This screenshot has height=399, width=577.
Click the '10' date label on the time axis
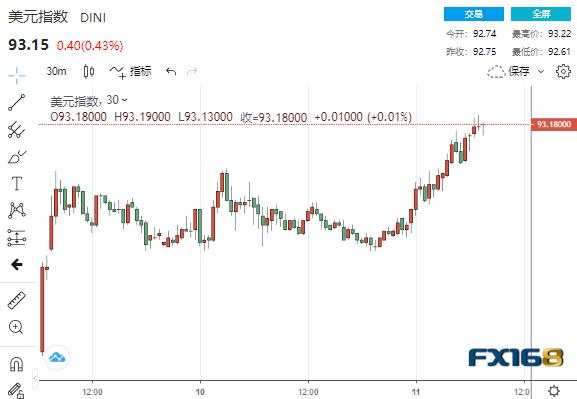(x=200, y=392)
